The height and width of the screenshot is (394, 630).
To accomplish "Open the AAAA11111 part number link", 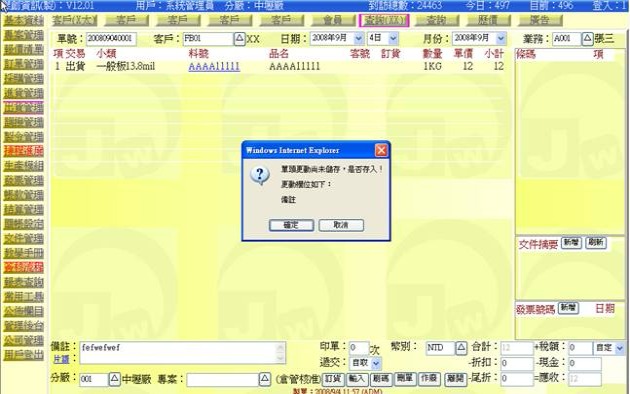I will pos(214,66).
